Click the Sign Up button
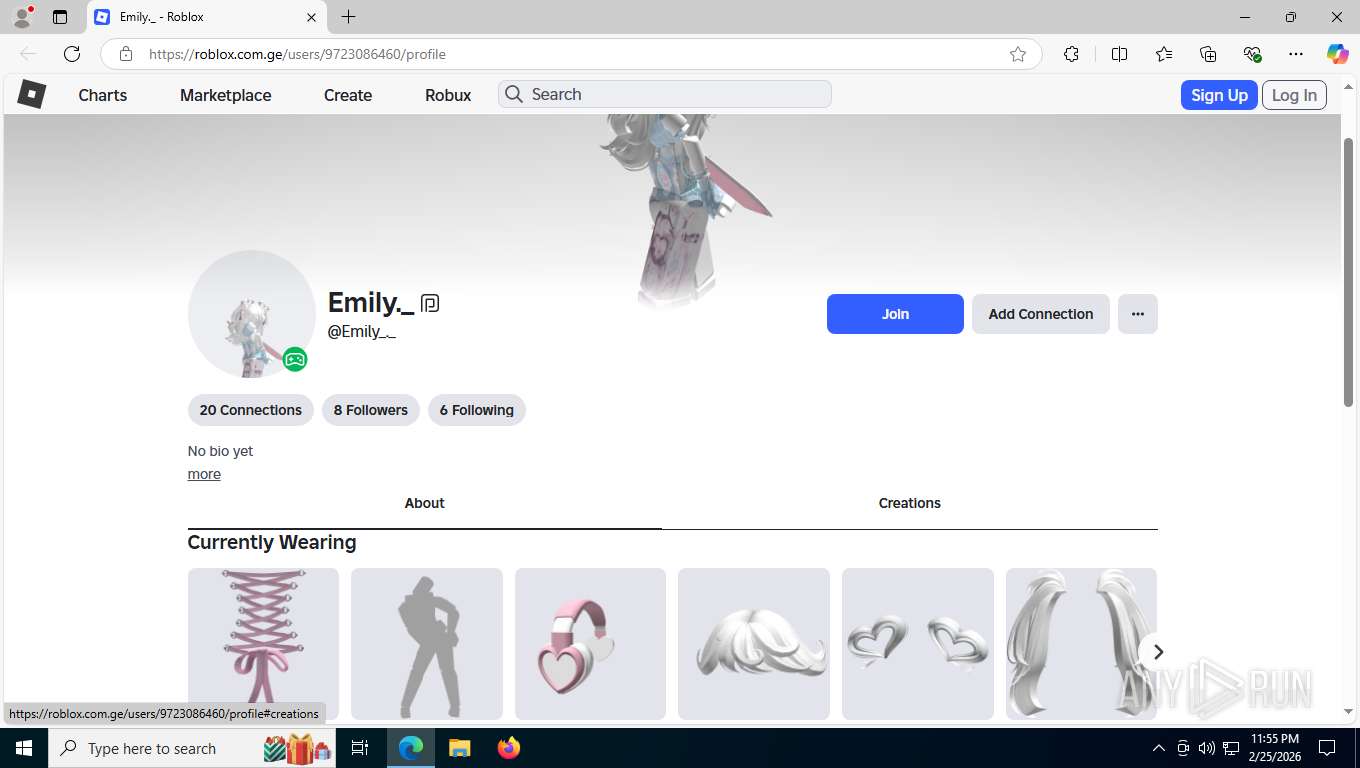The height and width of the screenshot is (768, 1360). 1219,95
